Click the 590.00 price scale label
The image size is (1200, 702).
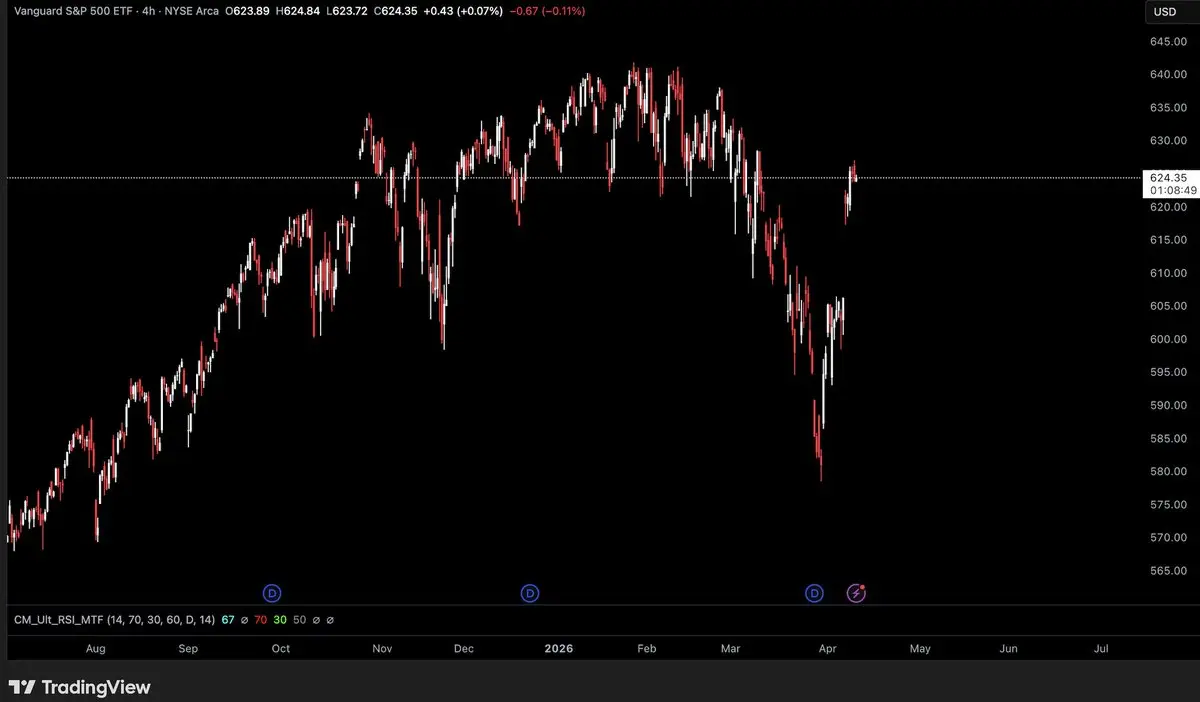tap(1168, 405)
